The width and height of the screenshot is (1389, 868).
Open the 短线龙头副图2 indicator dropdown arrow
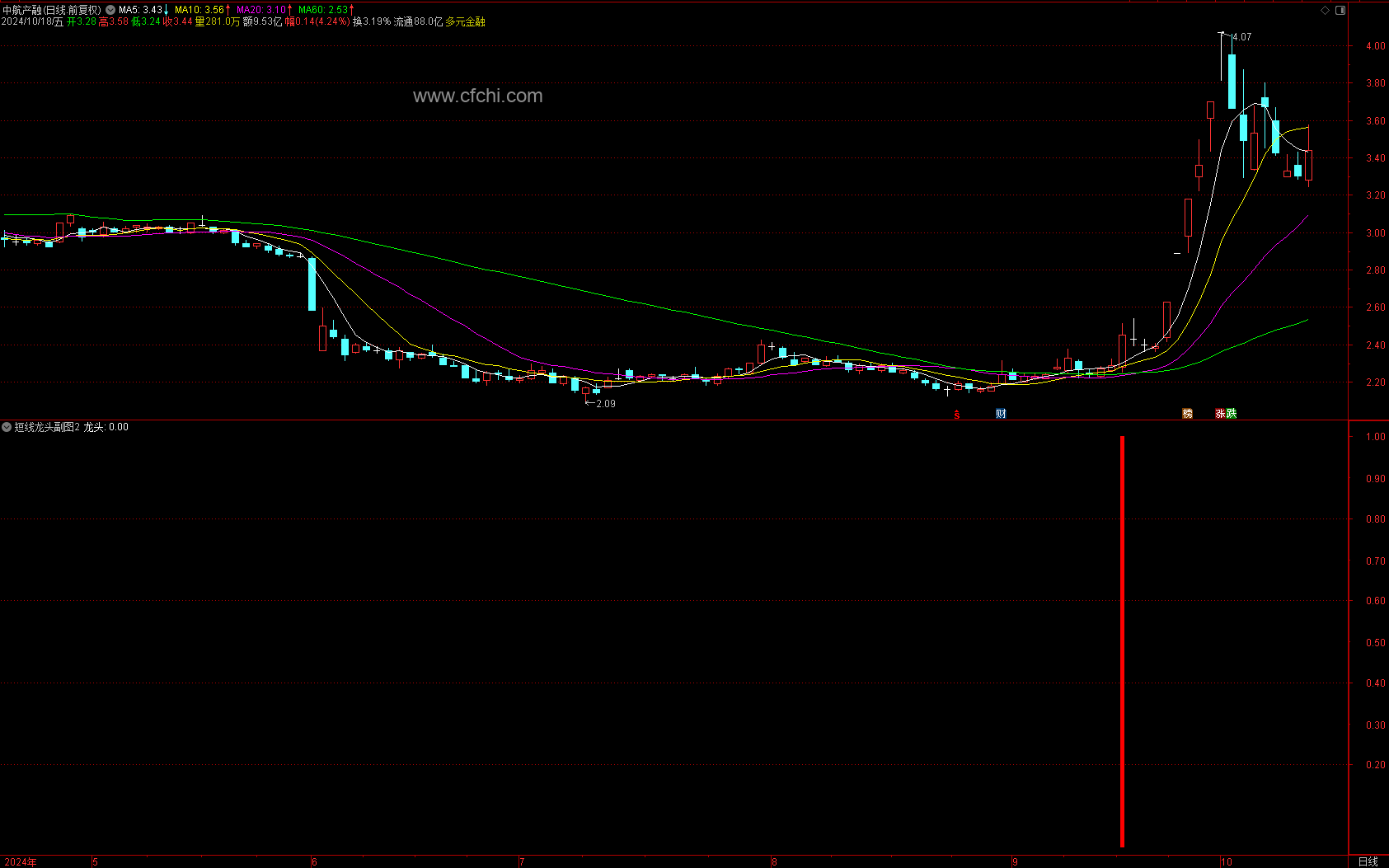click(x=7, y=427)
